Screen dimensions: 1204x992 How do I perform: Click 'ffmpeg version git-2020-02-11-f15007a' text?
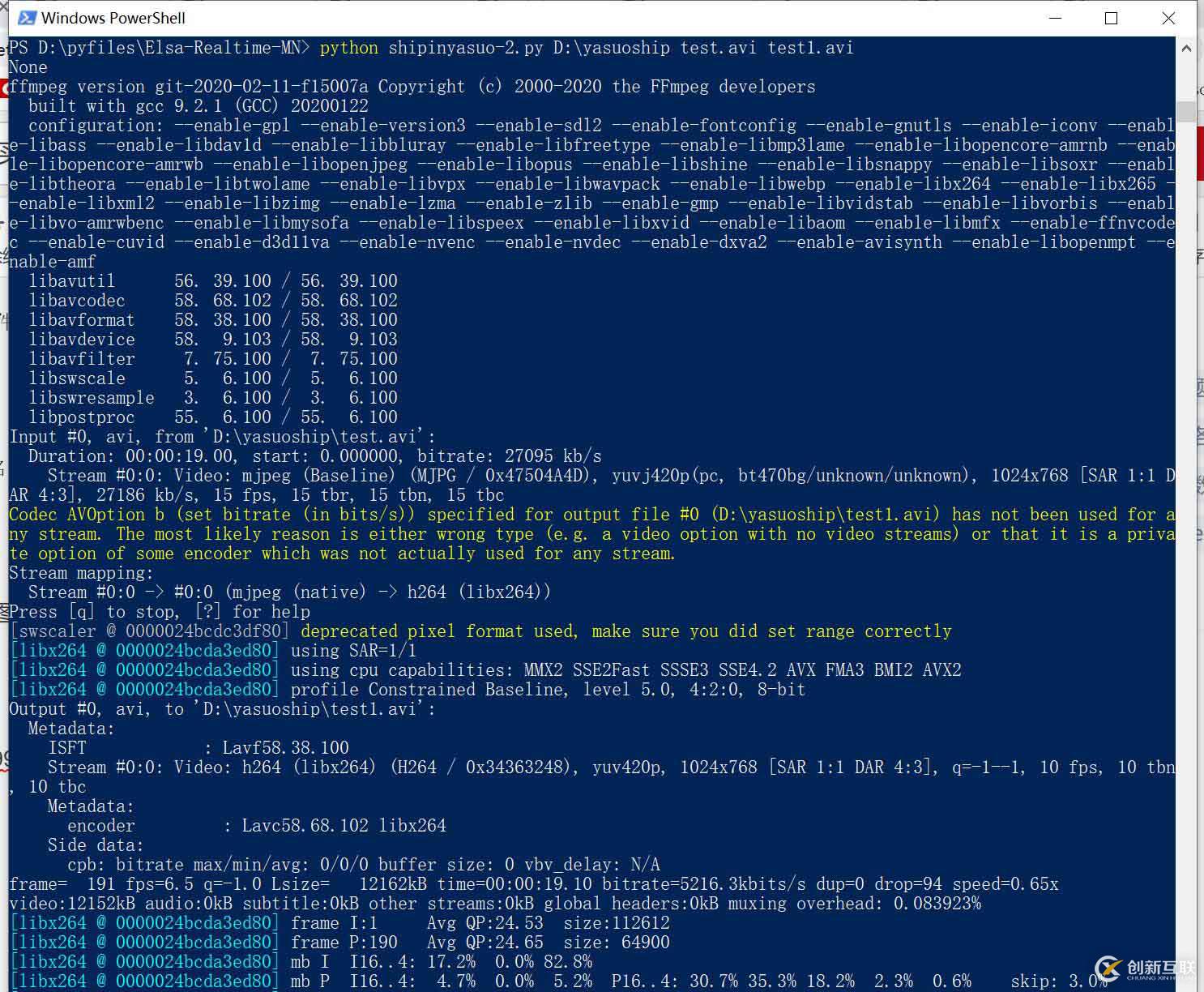click(189, 87)
